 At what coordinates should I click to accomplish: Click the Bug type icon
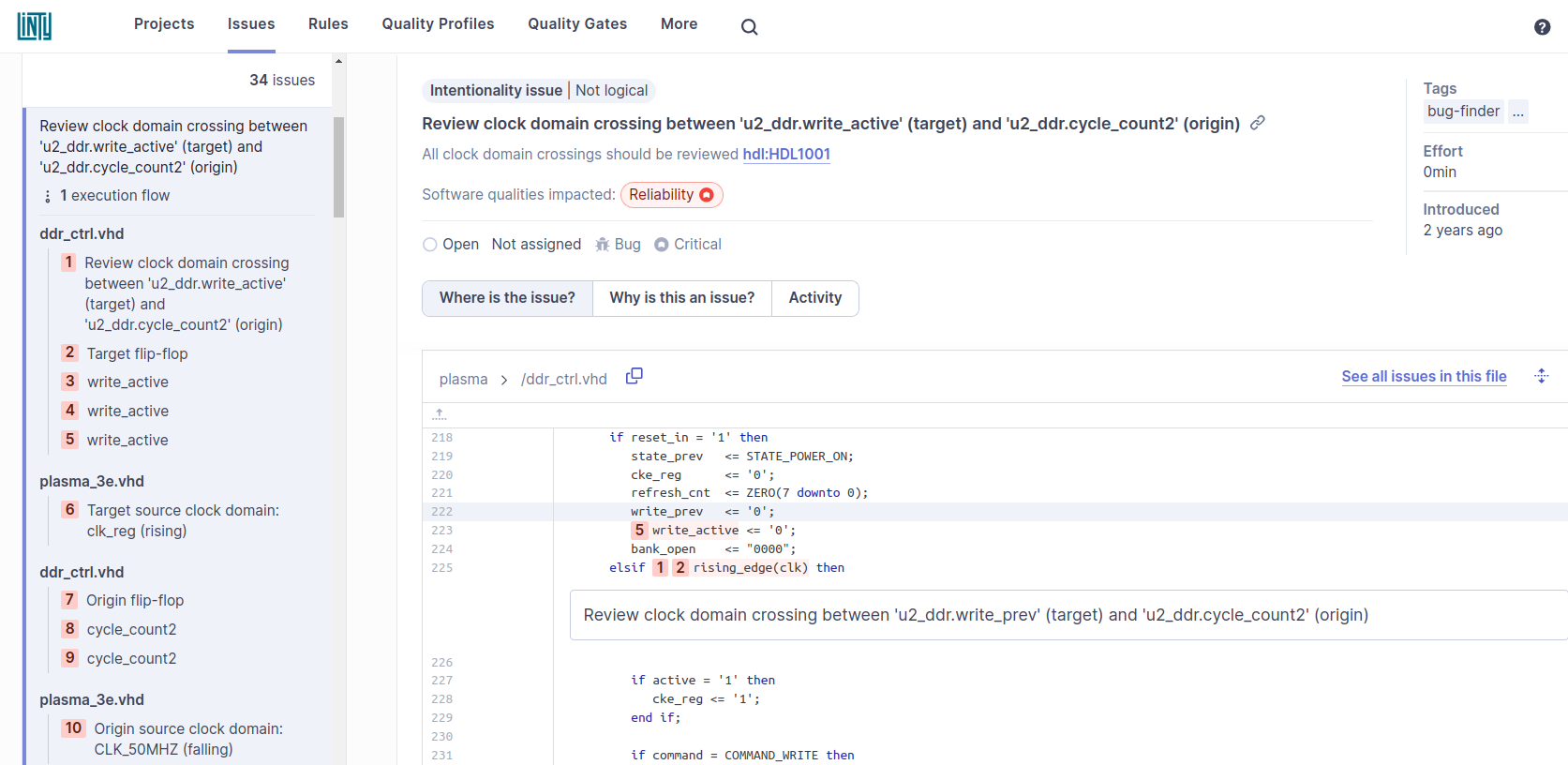pyautogui.click(x=602, y=245)
